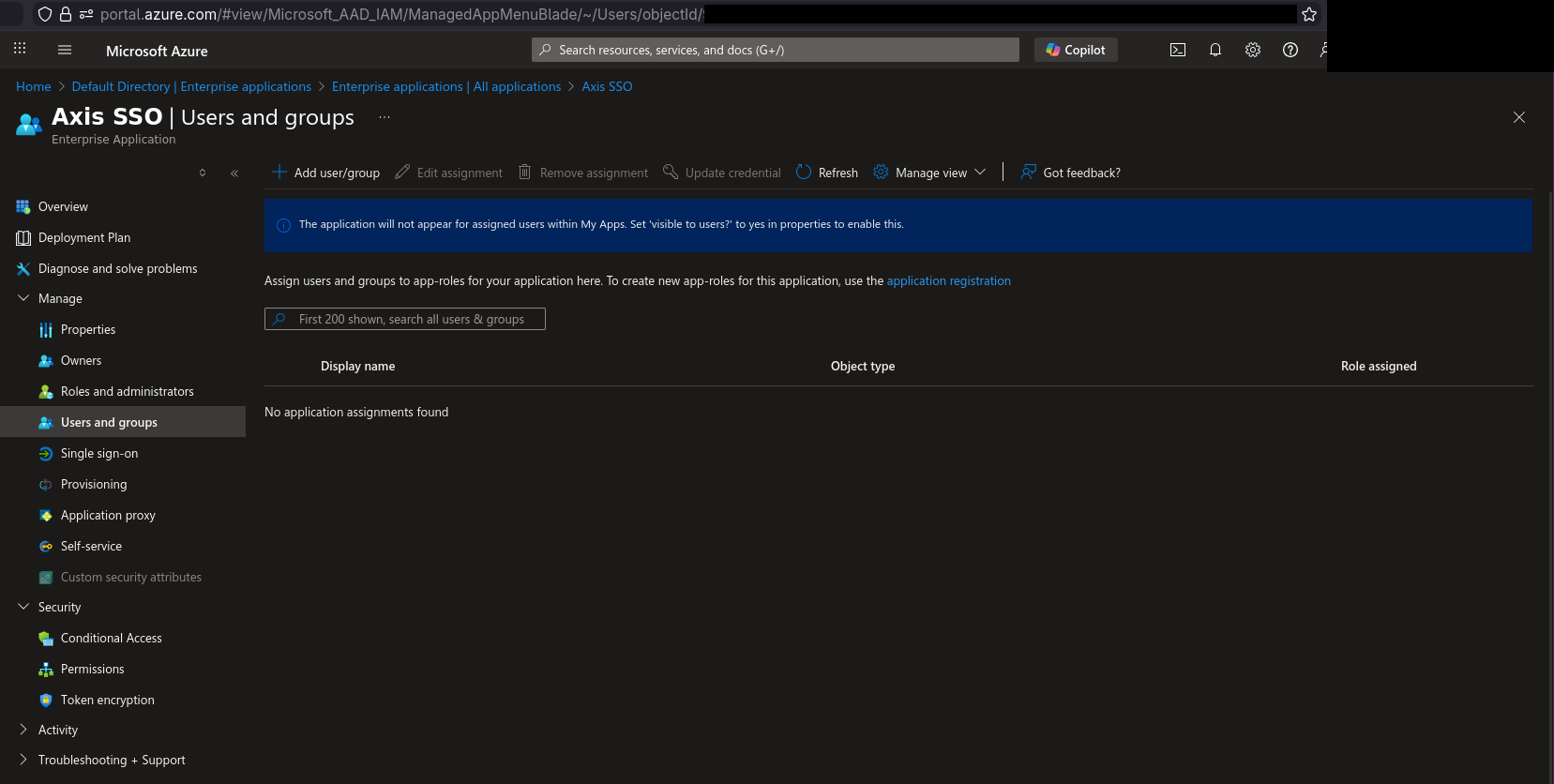This screenshot has height=784, width=1554.
Task: Open Enterprise applications | All applications breadcrumb
Action: tap(446, 86)
